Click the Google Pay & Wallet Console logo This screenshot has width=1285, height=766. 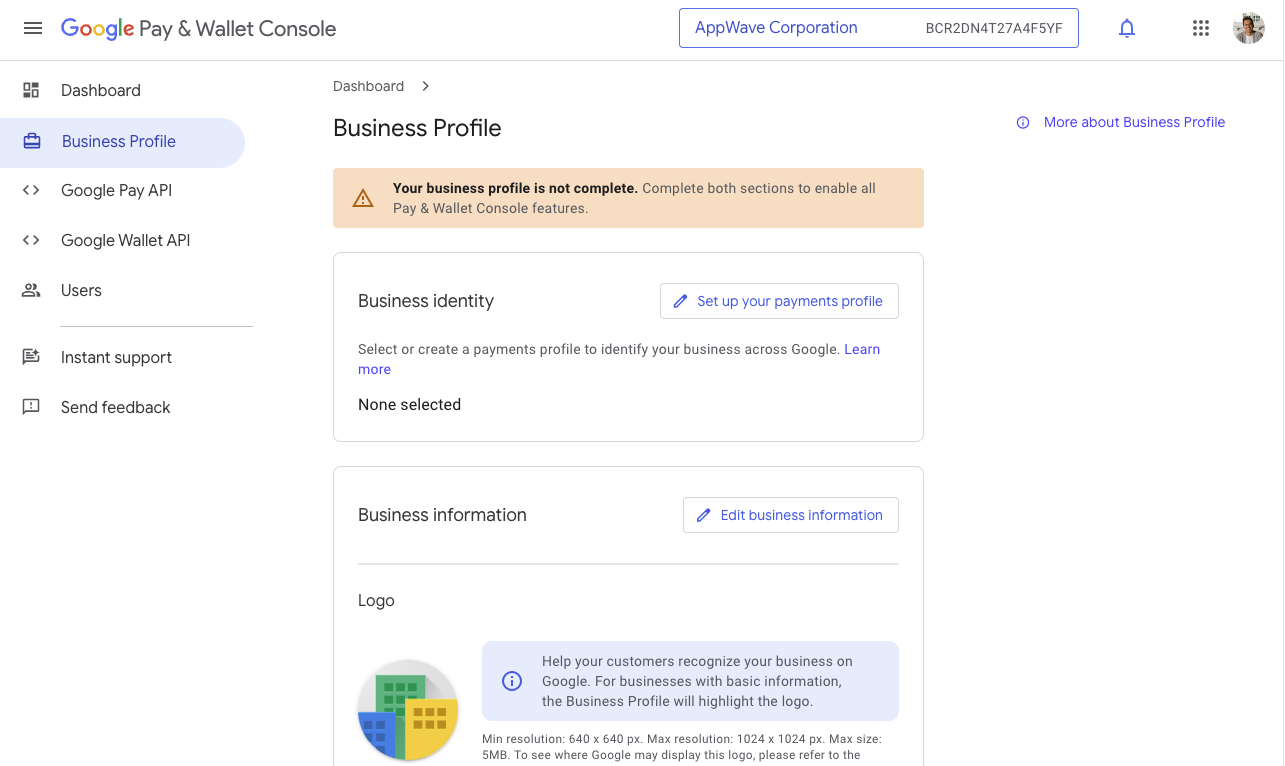coord(198,29)
